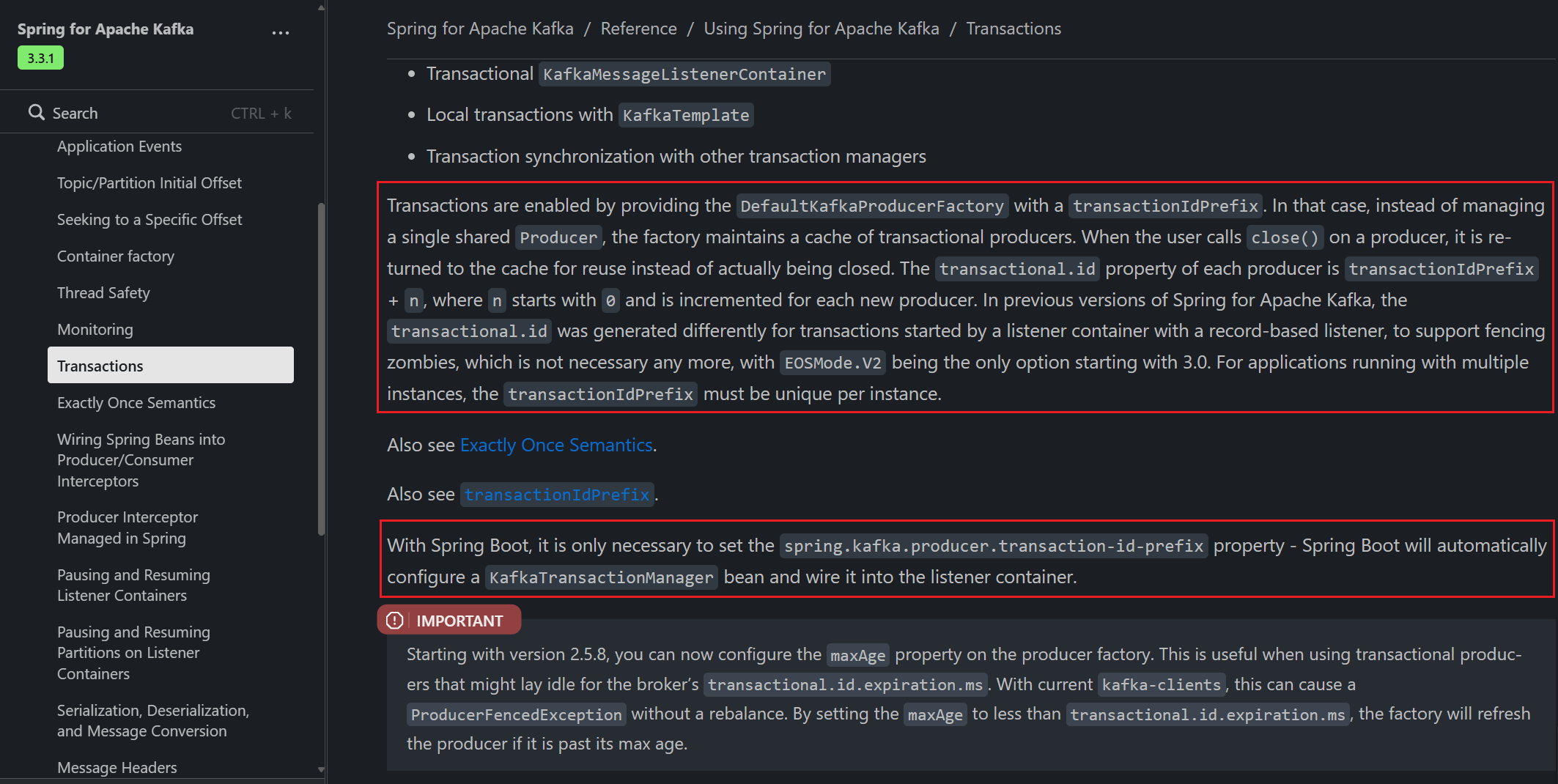
Task: Click the search magnifier icon
Action: pos(36,112)
